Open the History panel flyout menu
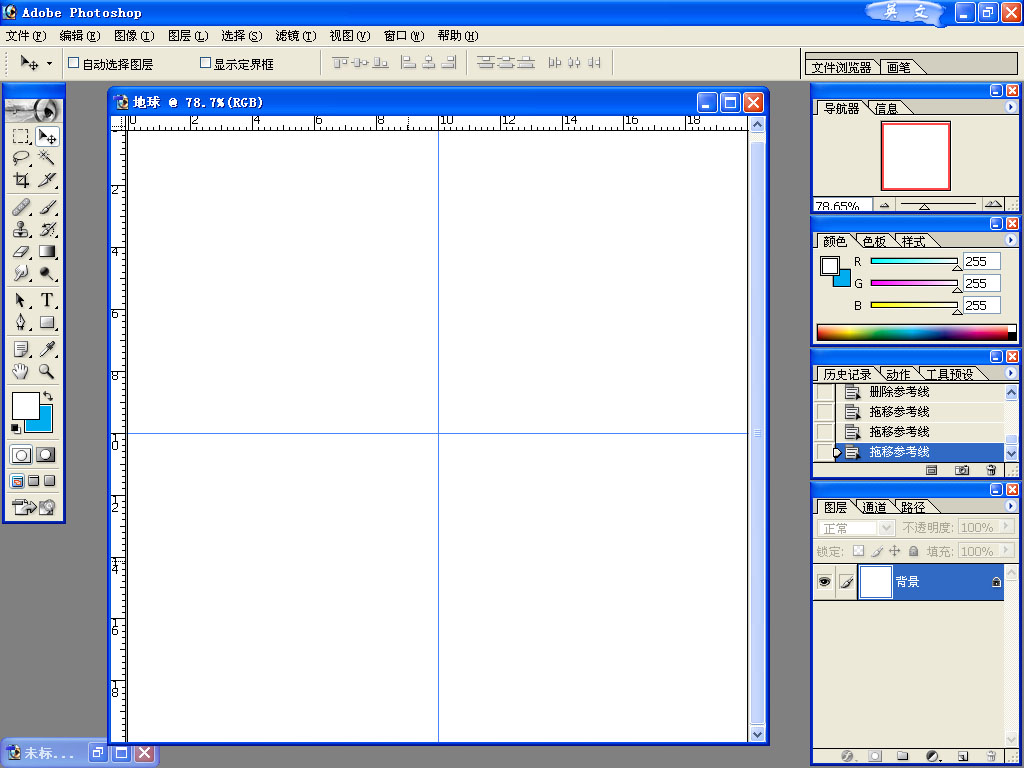This screenshot has width=1024, height=768. [1011, 373]
